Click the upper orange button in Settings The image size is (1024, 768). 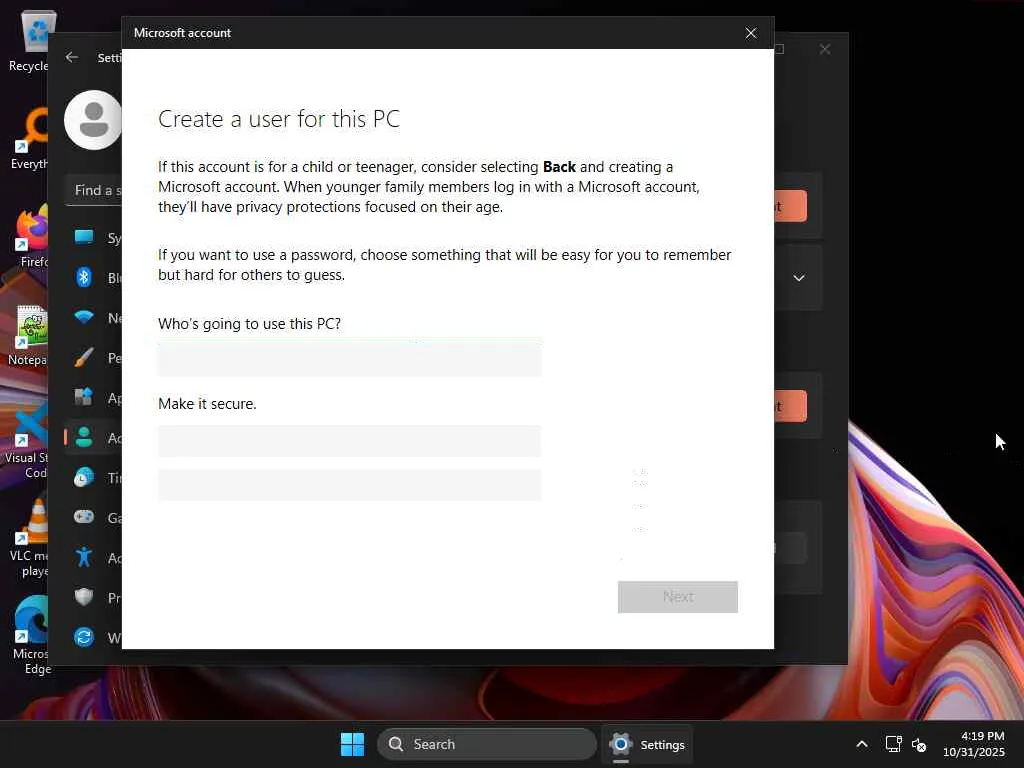pyautogui.click(x=790, y=206)
